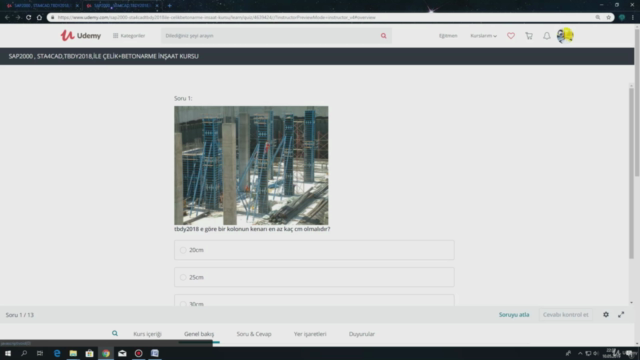The image size is (640, 360).
Task: Bookmark page with star icon
Action: [x=608, y=18]
